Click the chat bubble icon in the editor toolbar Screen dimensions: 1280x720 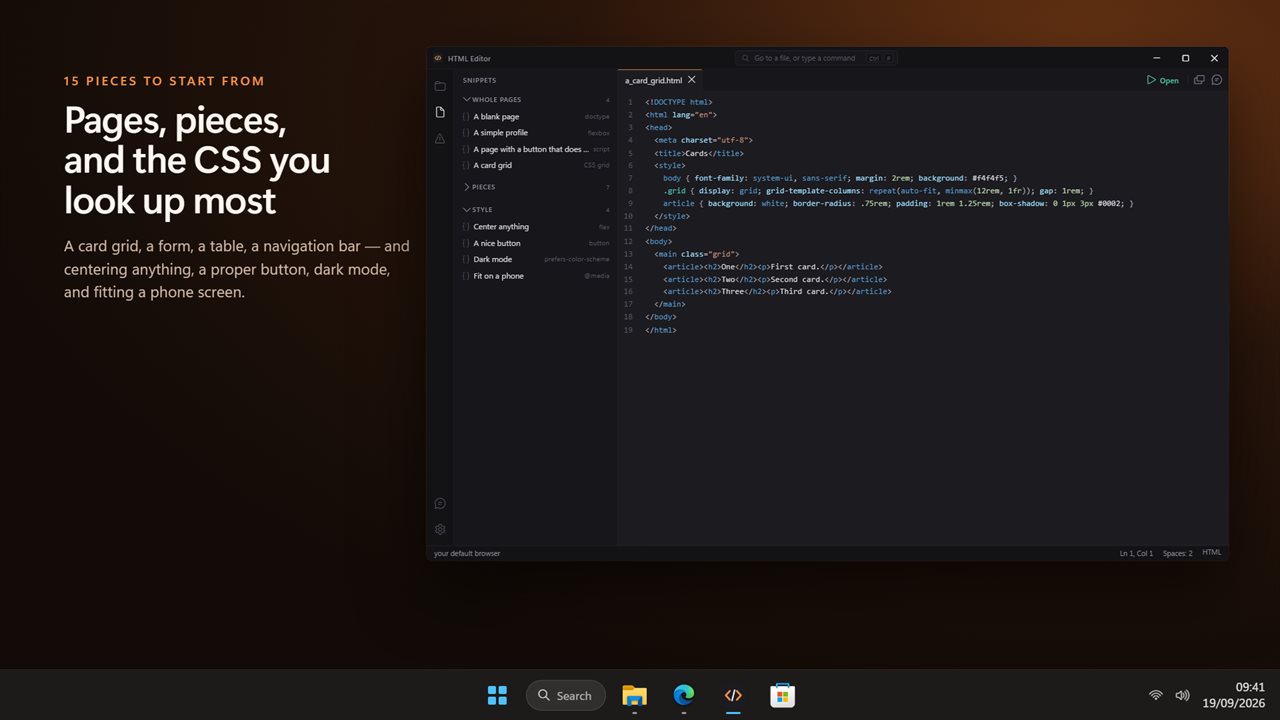coord(1217,80)
